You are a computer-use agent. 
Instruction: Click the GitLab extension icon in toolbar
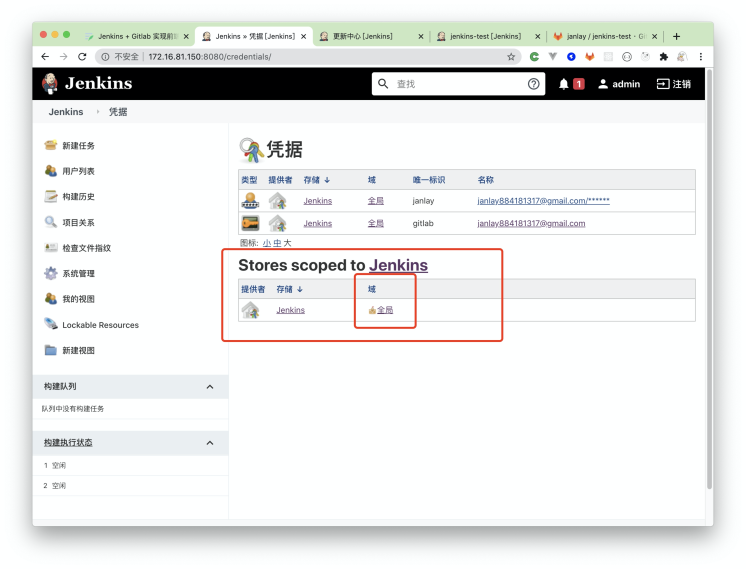[590, 57]
